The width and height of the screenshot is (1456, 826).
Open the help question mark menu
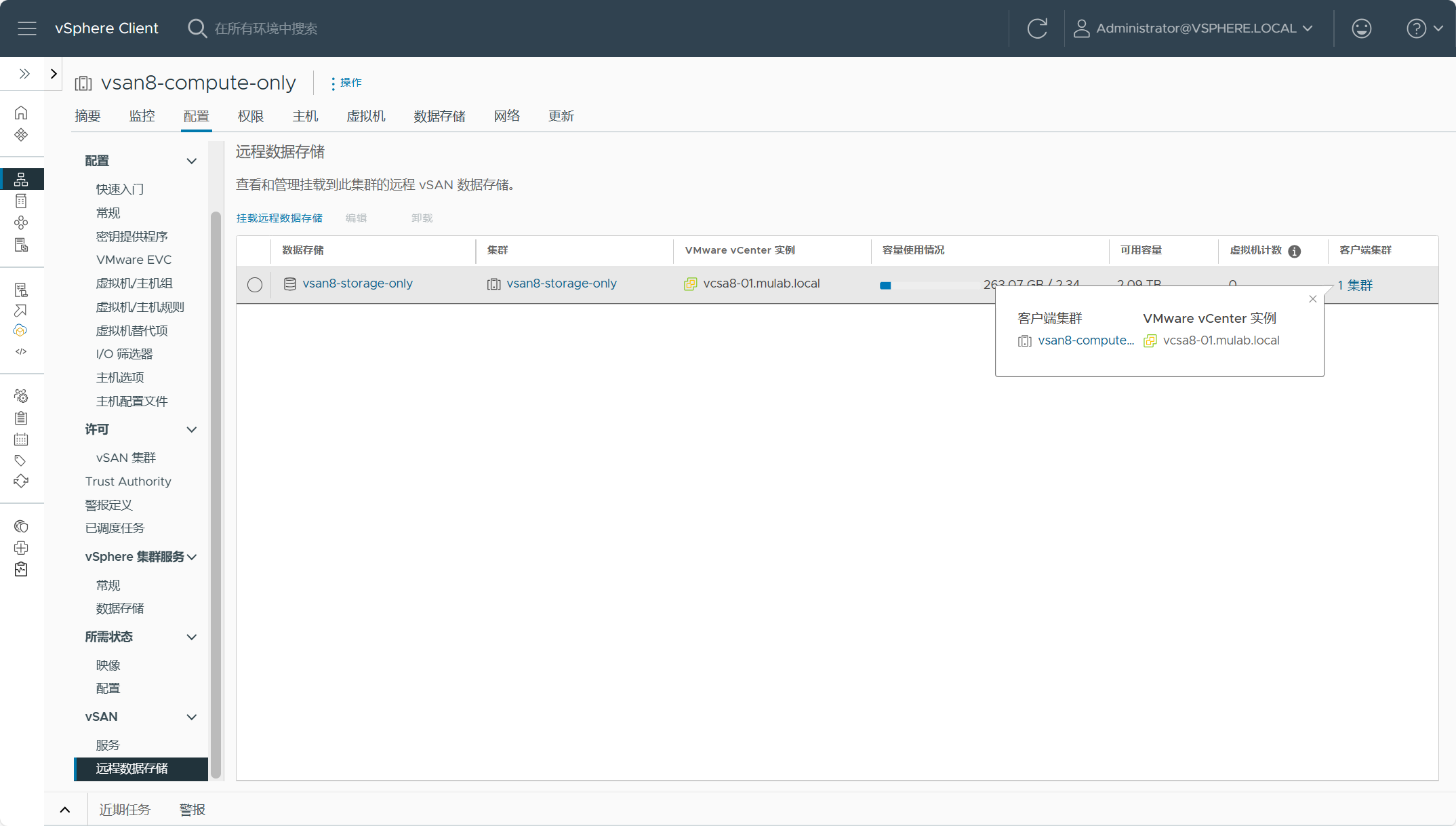tap(1425, 28)
